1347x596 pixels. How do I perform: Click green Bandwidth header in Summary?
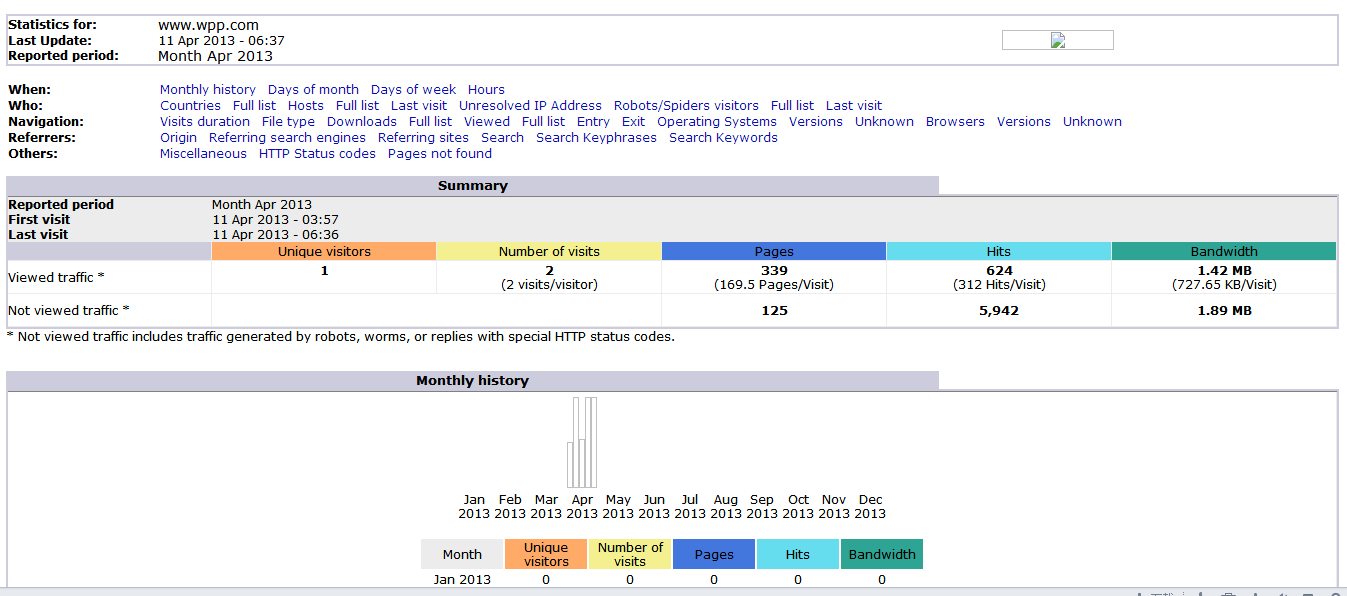pyautogui.click(x=1224, y=251)
